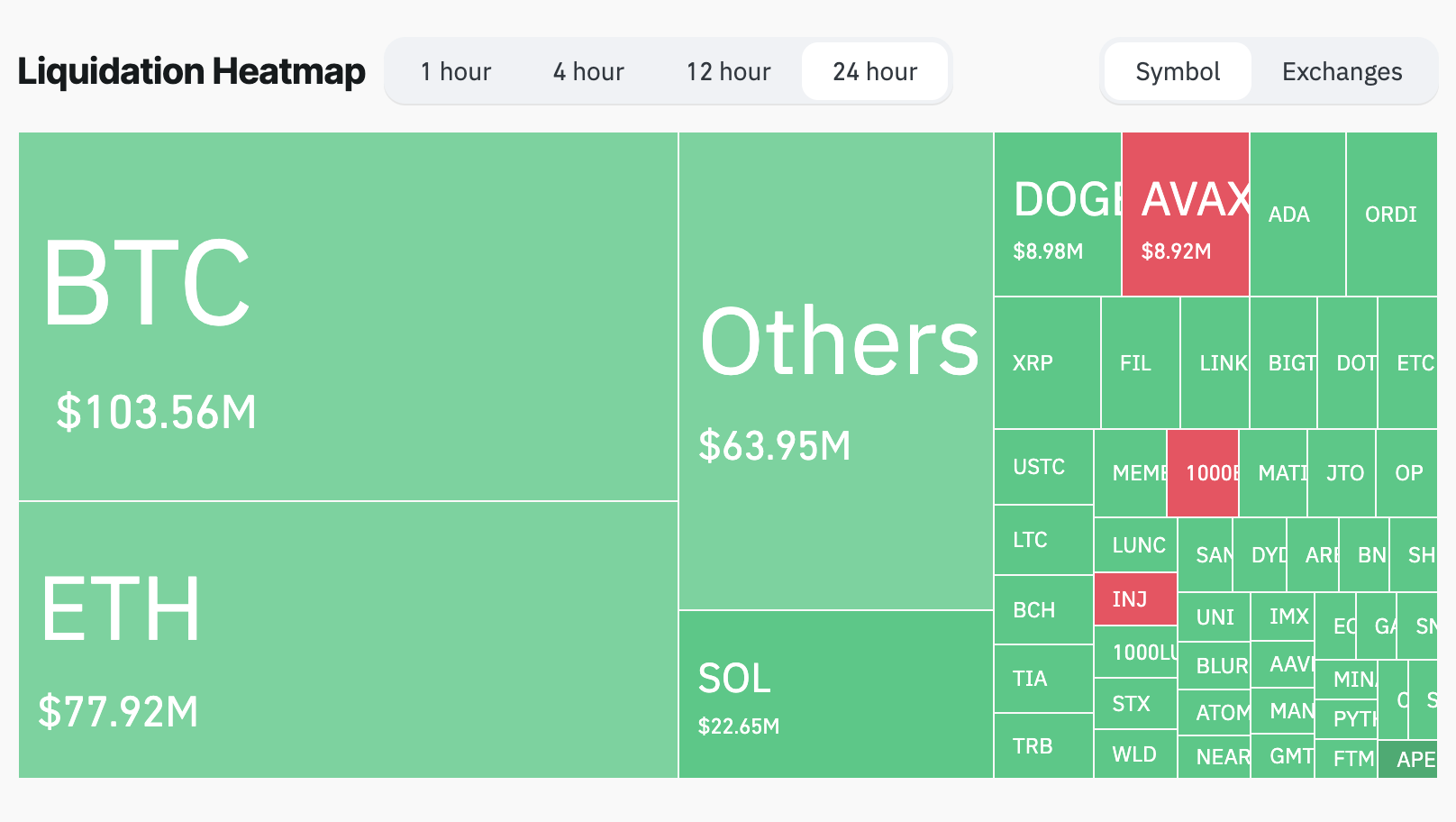
Task: Choose the ETC heatmap tile
Action: pyautogui.click(x=1408, y=363)
